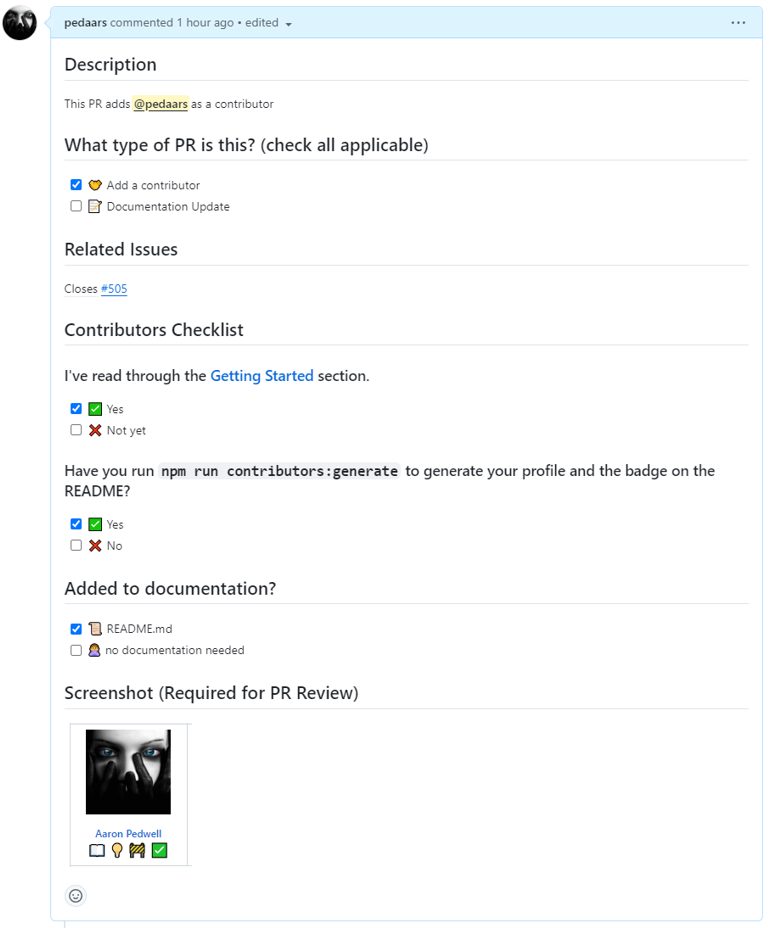778x928 pixels.
Task: Click the construction barrier emoji badge
Action: (x=137, y=850)
